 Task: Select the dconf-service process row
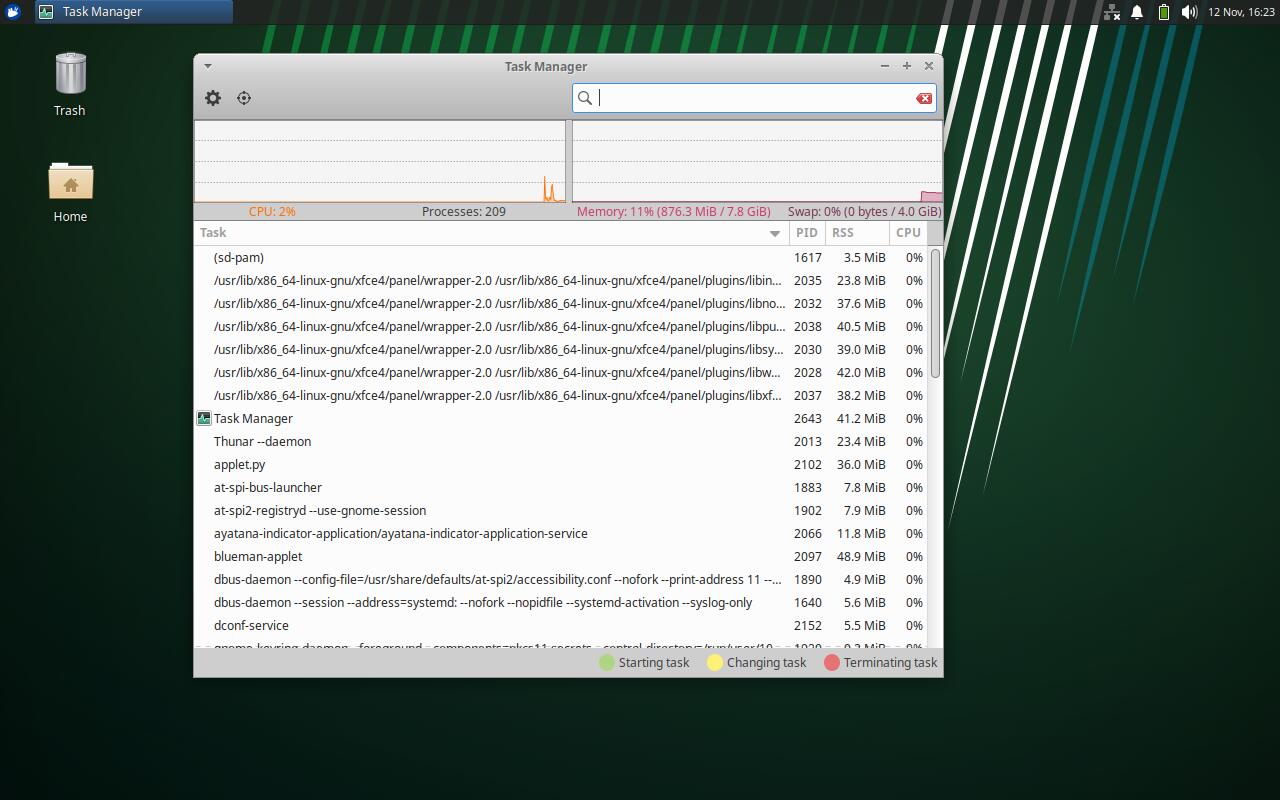[561, 626]
